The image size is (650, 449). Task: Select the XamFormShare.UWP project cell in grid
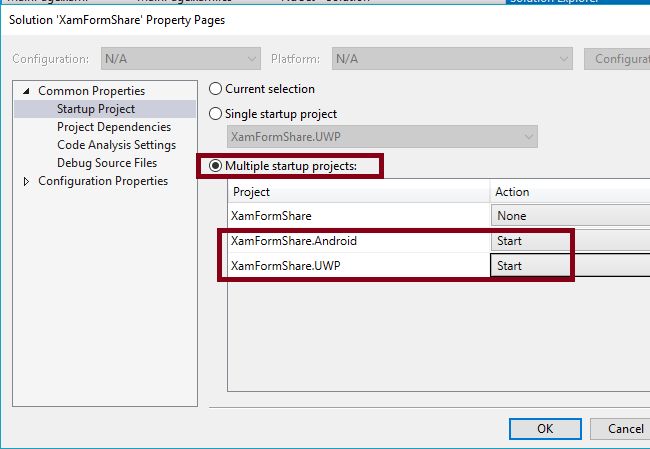click(359, 266)
